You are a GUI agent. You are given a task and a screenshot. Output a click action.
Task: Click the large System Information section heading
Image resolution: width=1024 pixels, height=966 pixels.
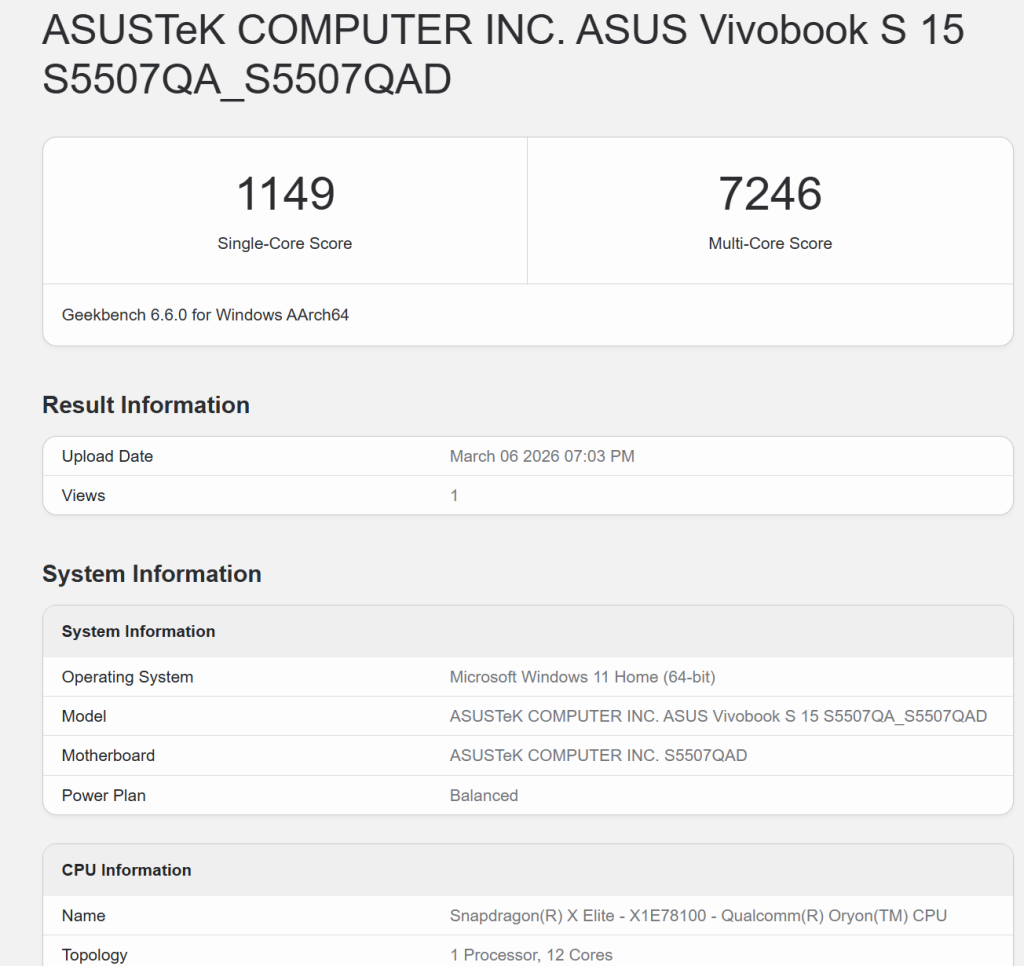click(x=152, y=574)
